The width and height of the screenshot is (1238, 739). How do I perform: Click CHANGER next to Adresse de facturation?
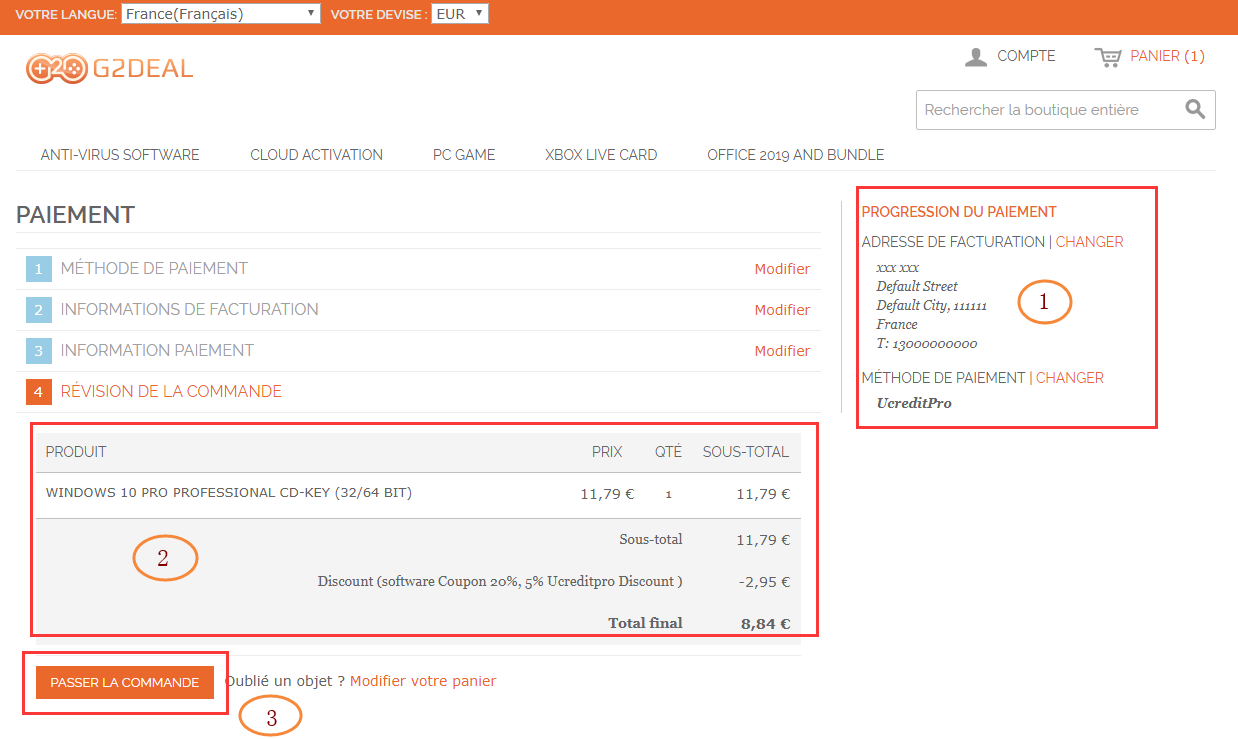coord(1090,242)
